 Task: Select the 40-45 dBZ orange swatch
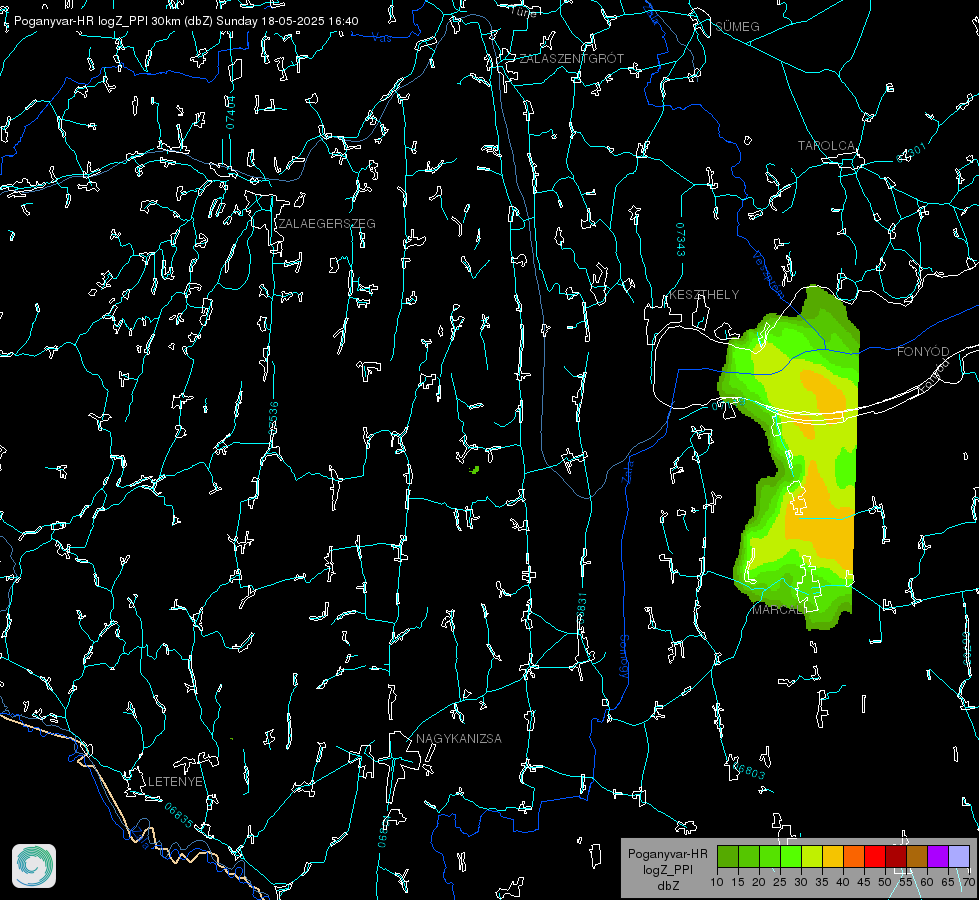[854, 856]
